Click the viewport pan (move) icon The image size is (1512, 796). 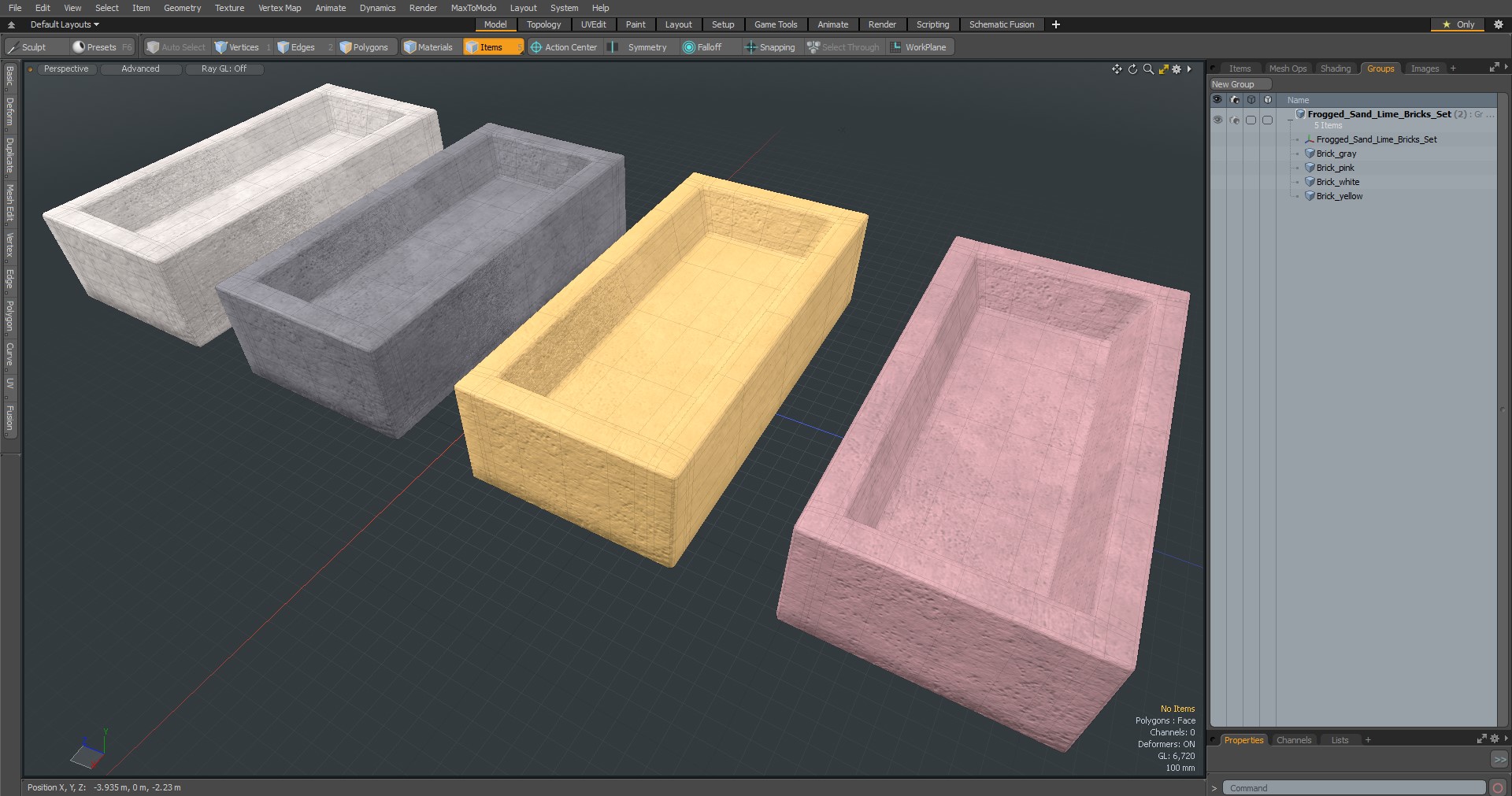click(x=1117, y=69)
